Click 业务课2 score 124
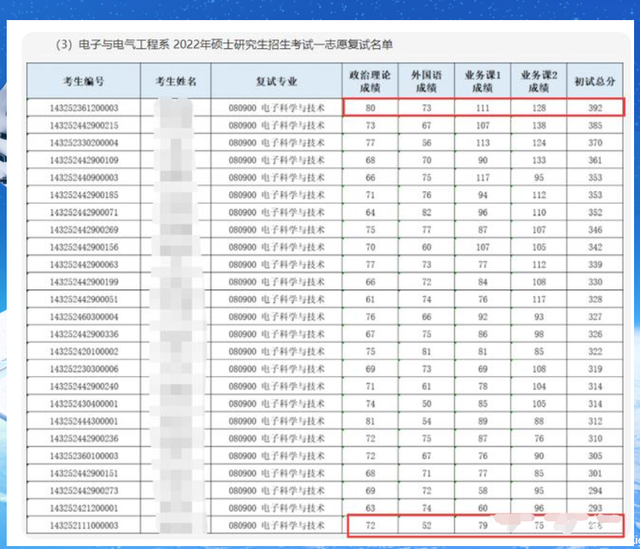The height and width of the screenshot is (549, 640). click(539, 143)
